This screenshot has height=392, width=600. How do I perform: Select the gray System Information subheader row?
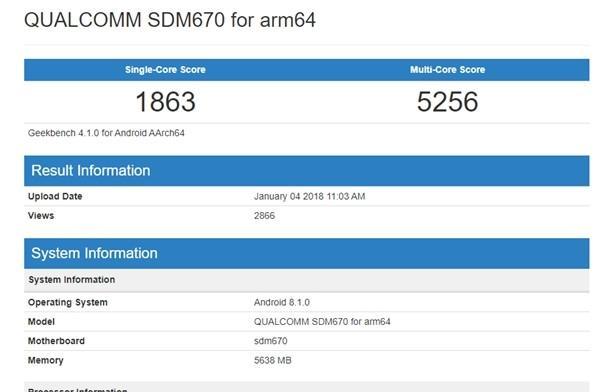(307, 280)
